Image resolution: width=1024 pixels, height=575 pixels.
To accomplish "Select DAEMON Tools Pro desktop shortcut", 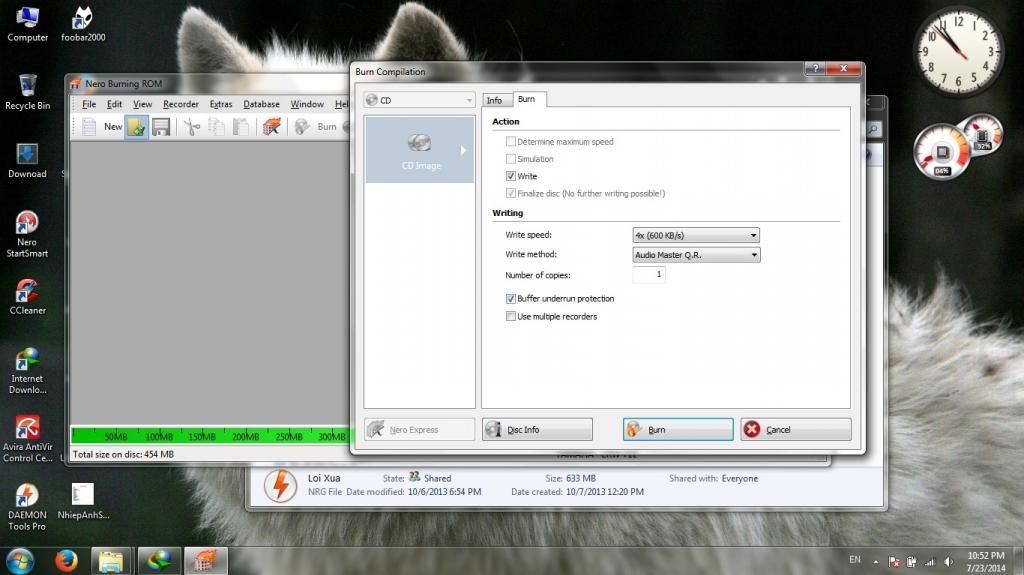I will (27, 508).
